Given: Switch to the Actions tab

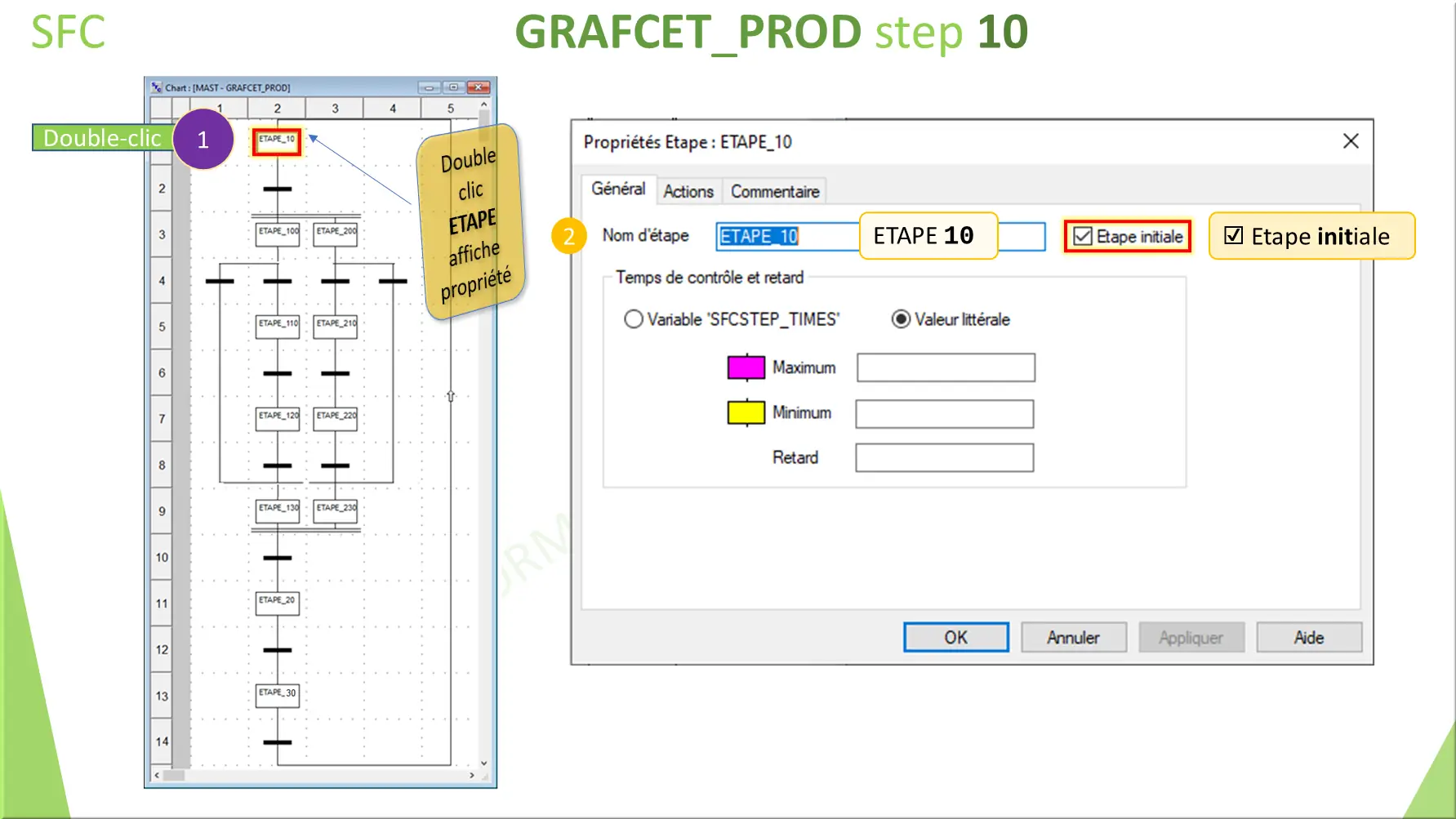Looking at the screenshot, I should coord(688,191).
